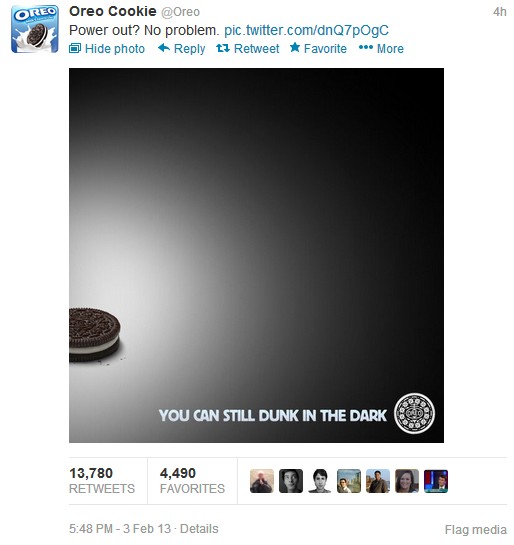View the 4,490 favorites list

pos(192,480)
